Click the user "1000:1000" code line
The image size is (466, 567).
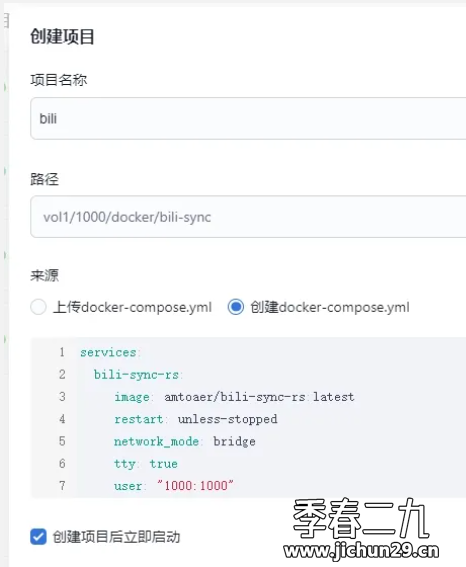click(x=174, y=486)
